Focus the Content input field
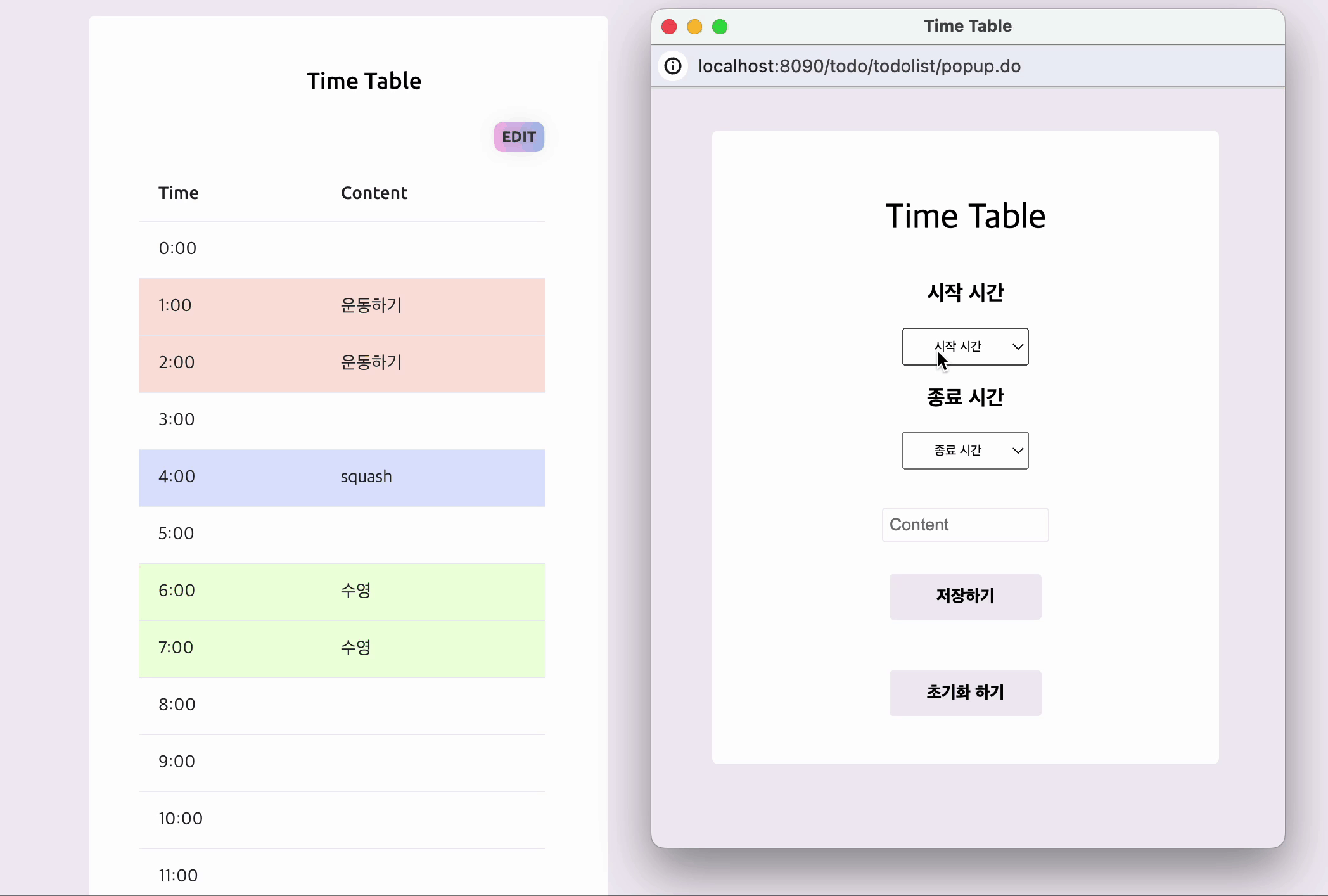The image size is (1328, 896). tap(964, 525)
